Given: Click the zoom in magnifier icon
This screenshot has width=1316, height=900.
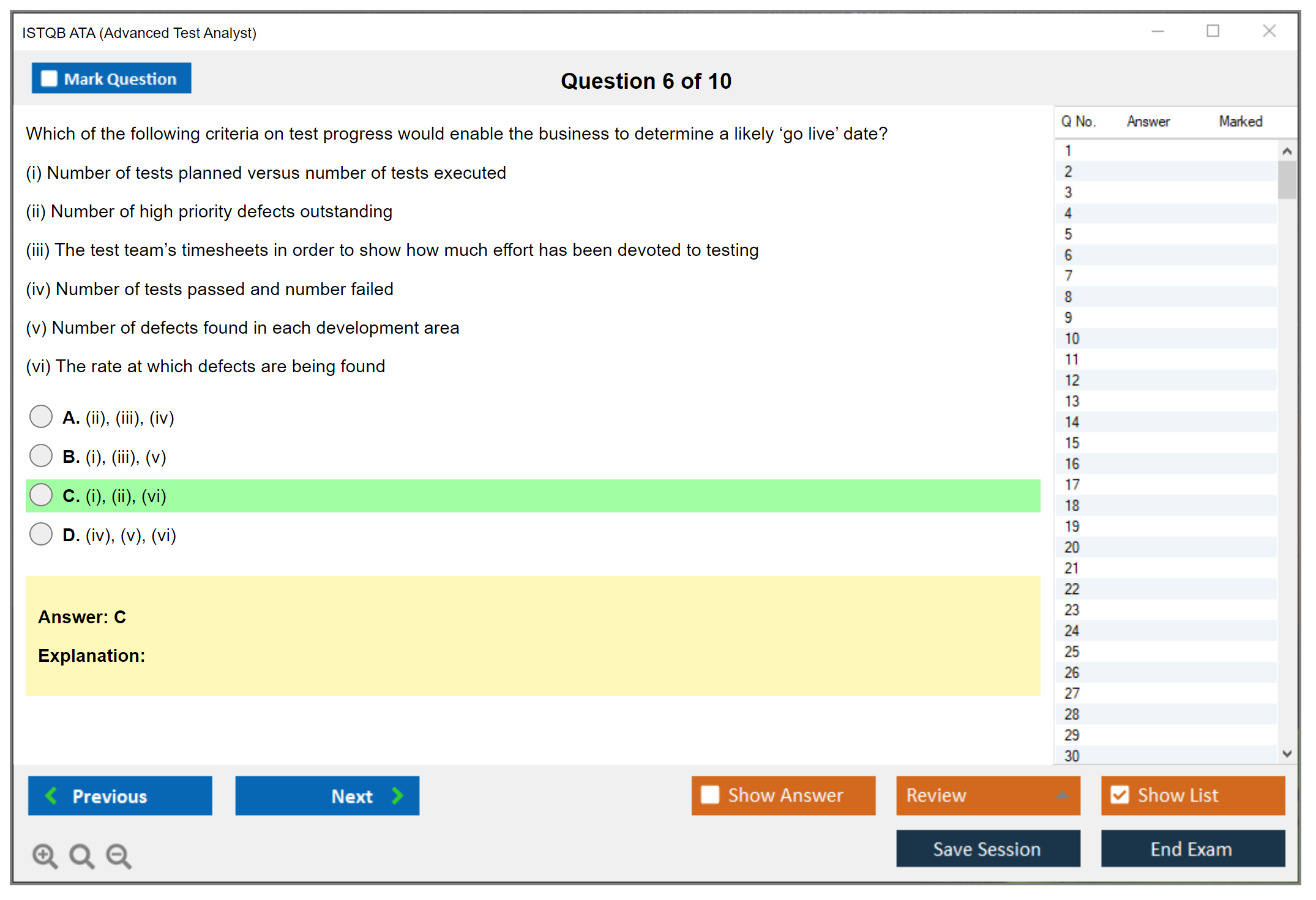Looking at the screenshot, I should pos(45,855).
